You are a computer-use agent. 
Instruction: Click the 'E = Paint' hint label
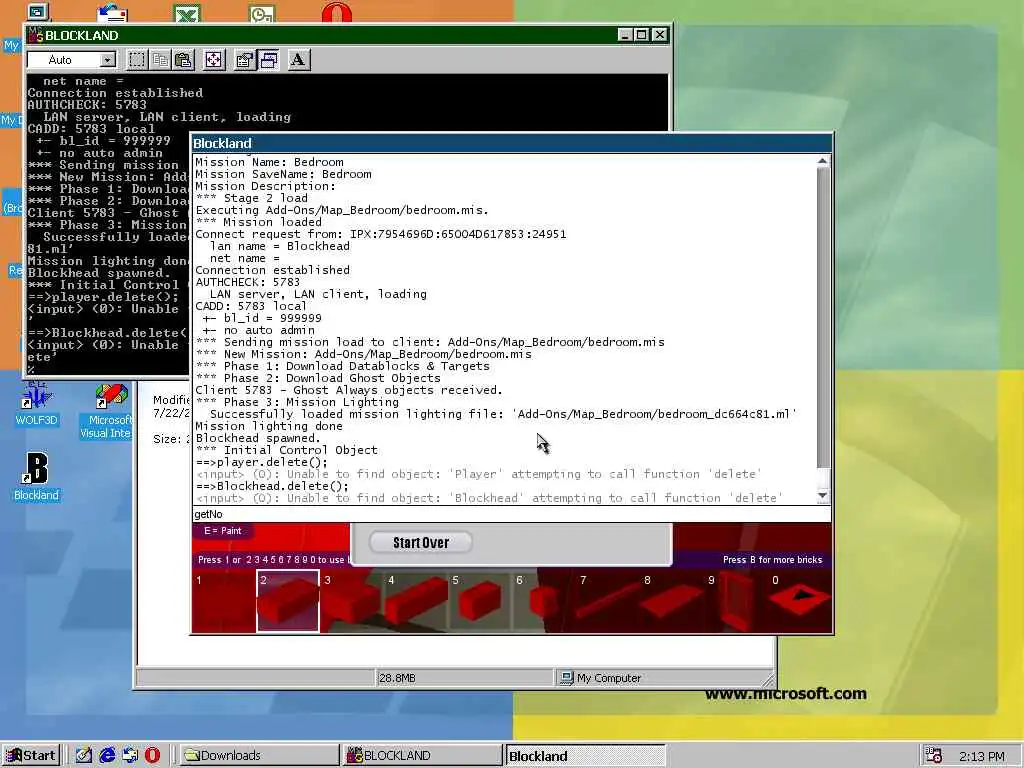coord(223,530)
